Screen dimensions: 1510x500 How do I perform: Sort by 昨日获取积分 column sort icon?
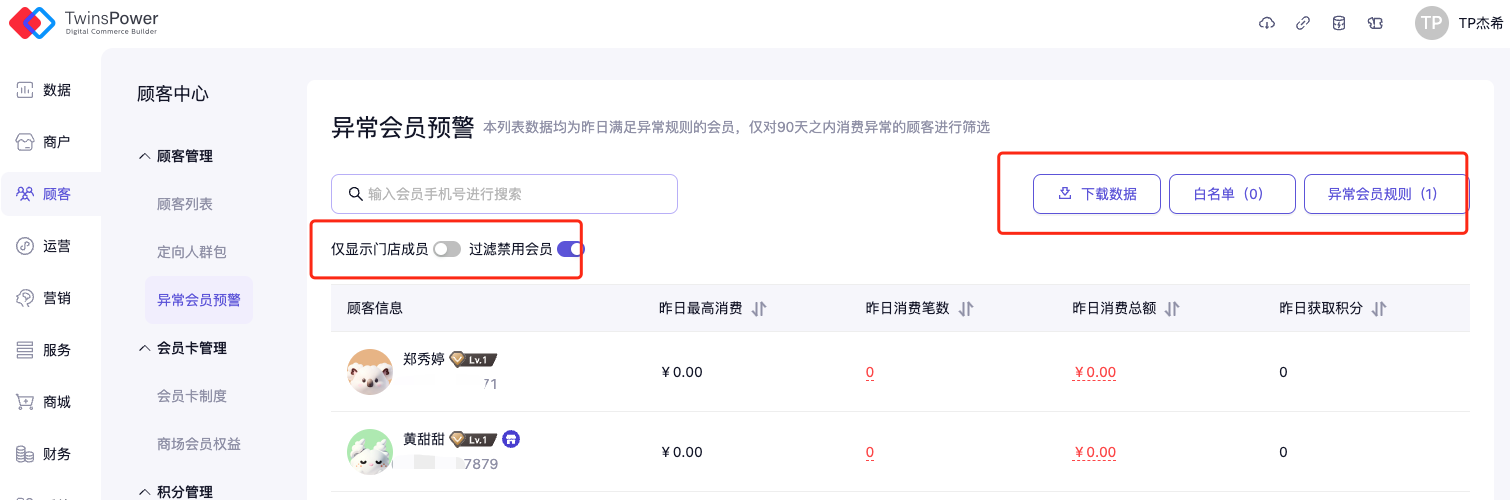1379,309
